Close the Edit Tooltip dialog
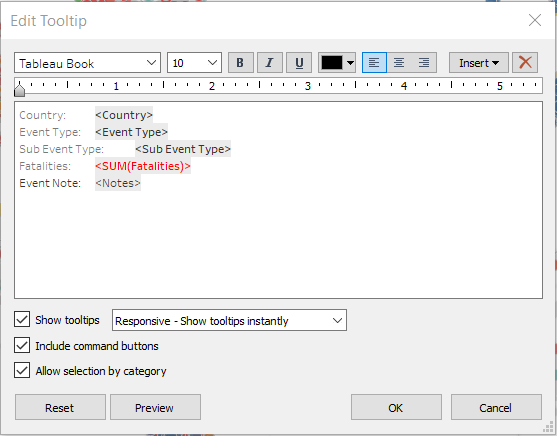Image resolution: width=557 pixels, height=436 pixels. pyautogui.click(x=535, y=20)
